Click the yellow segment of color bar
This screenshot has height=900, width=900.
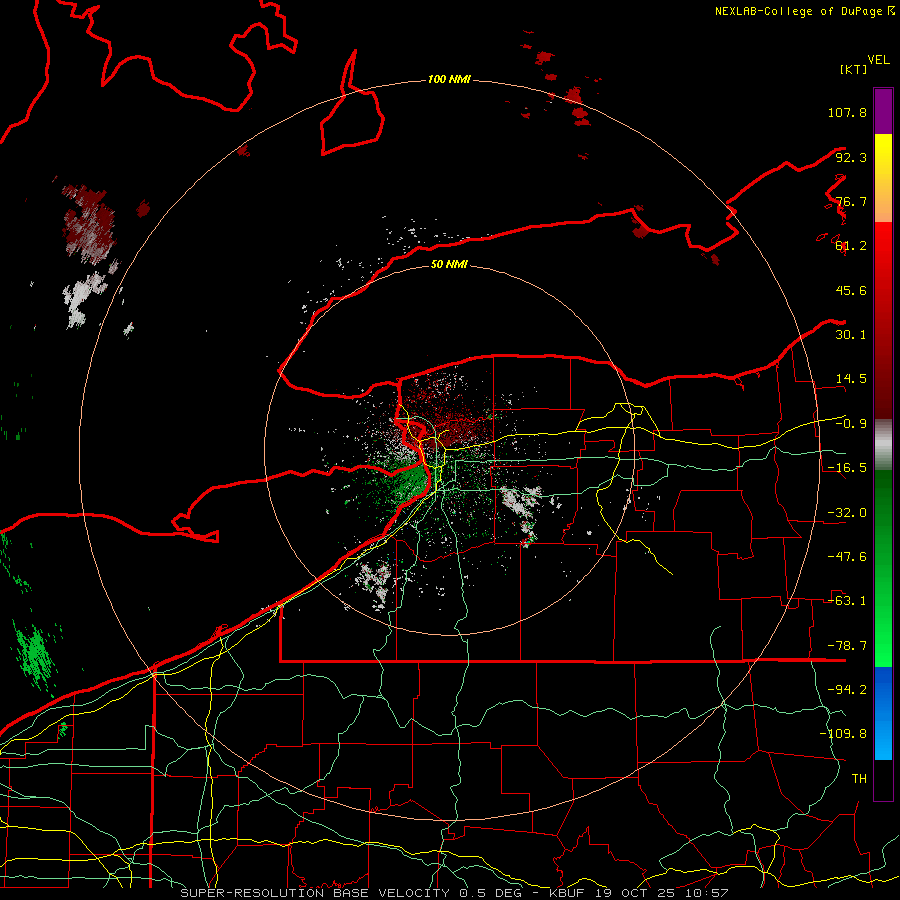pos(883,178)
